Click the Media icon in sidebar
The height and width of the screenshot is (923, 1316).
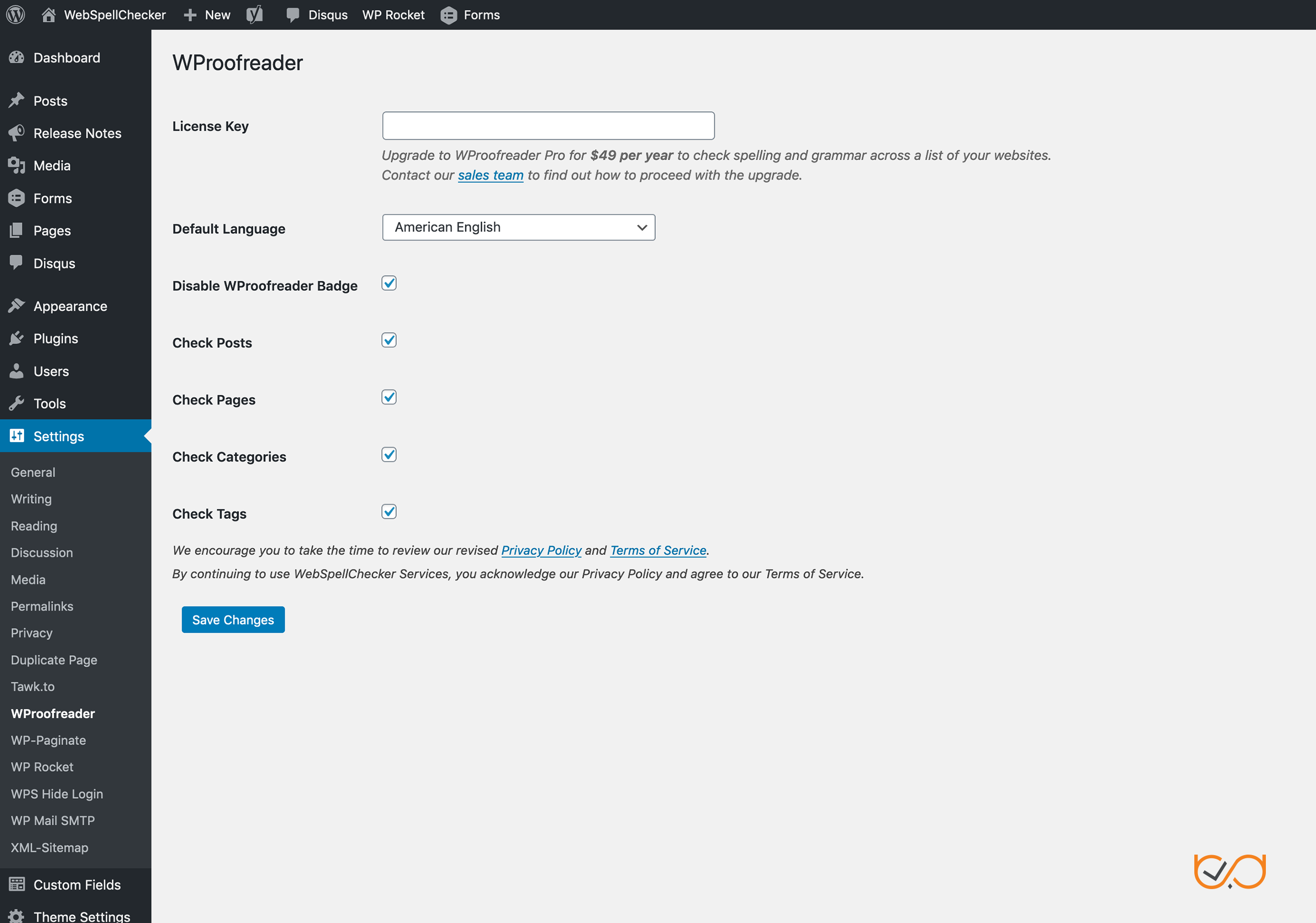(17, 165)
